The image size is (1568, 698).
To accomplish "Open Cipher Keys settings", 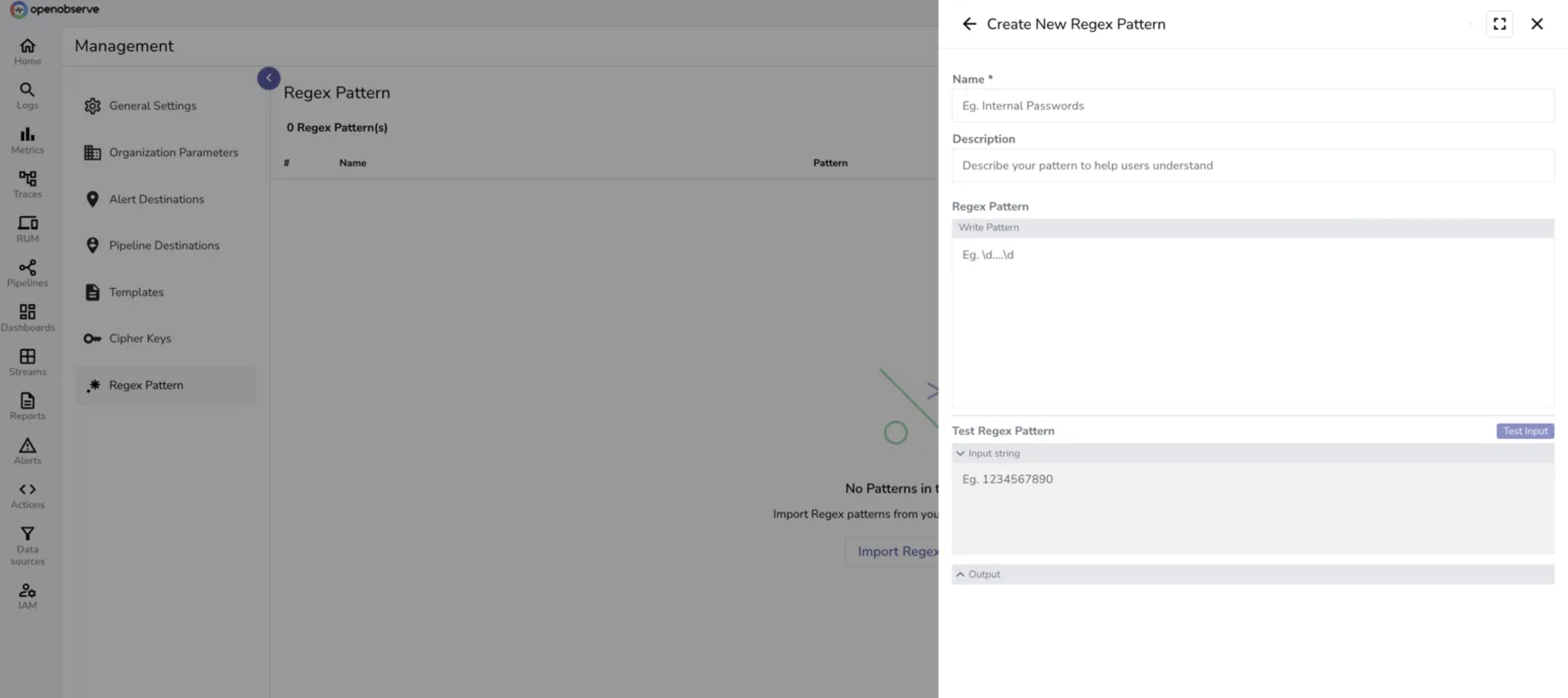I will coord(165,339).
